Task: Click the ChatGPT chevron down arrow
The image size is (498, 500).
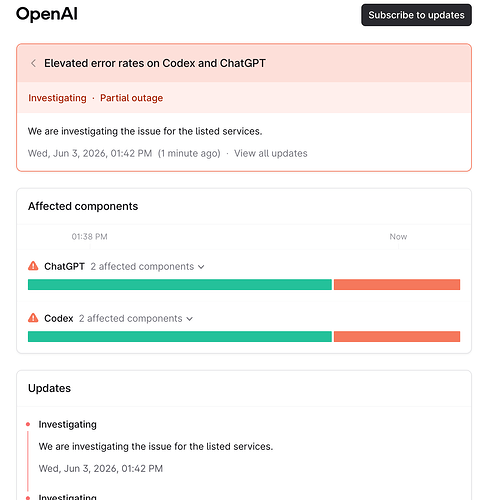Action: (201, 267)
